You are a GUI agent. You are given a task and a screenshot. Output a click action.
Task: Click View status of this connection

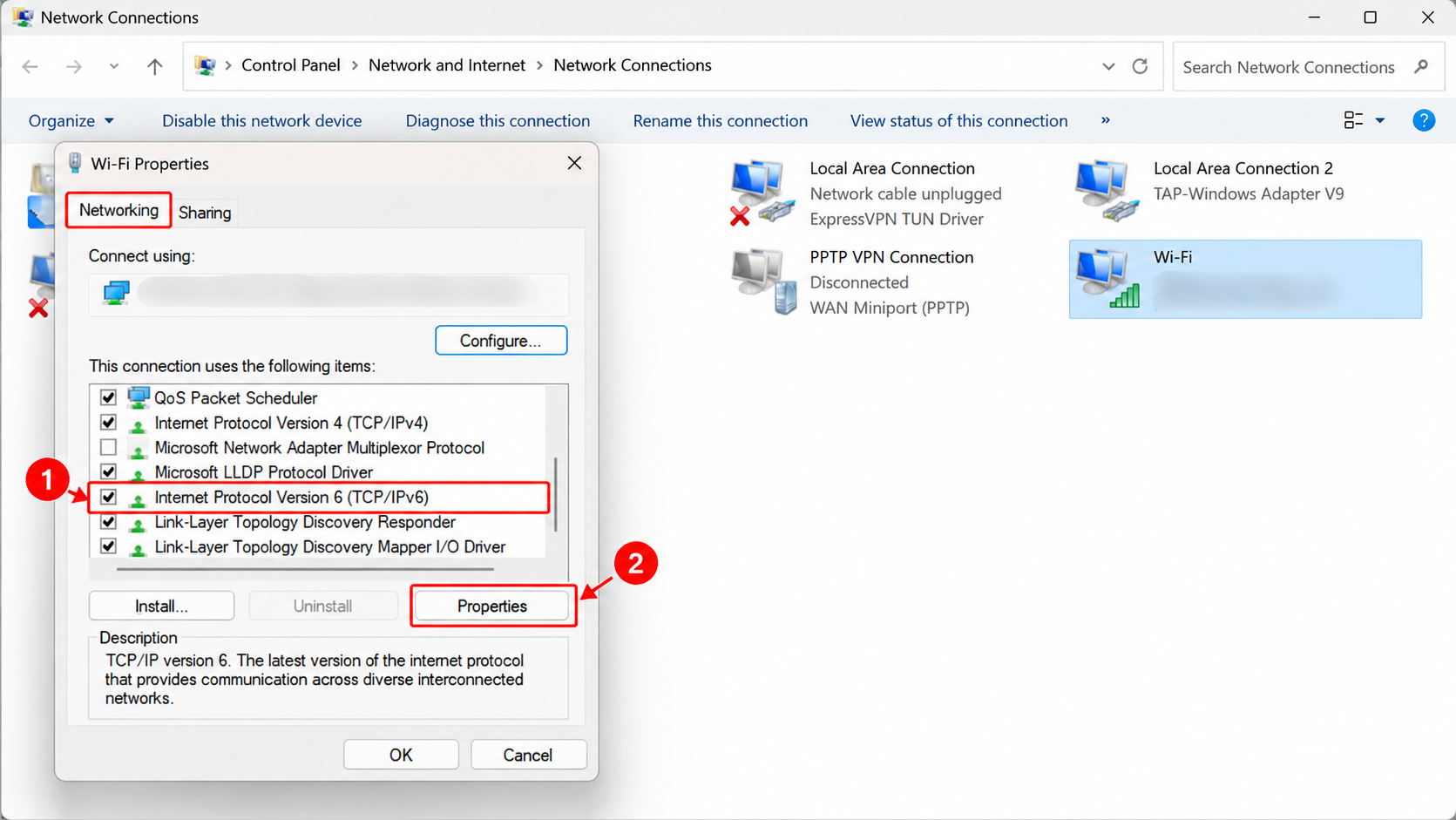click(959, 121)
